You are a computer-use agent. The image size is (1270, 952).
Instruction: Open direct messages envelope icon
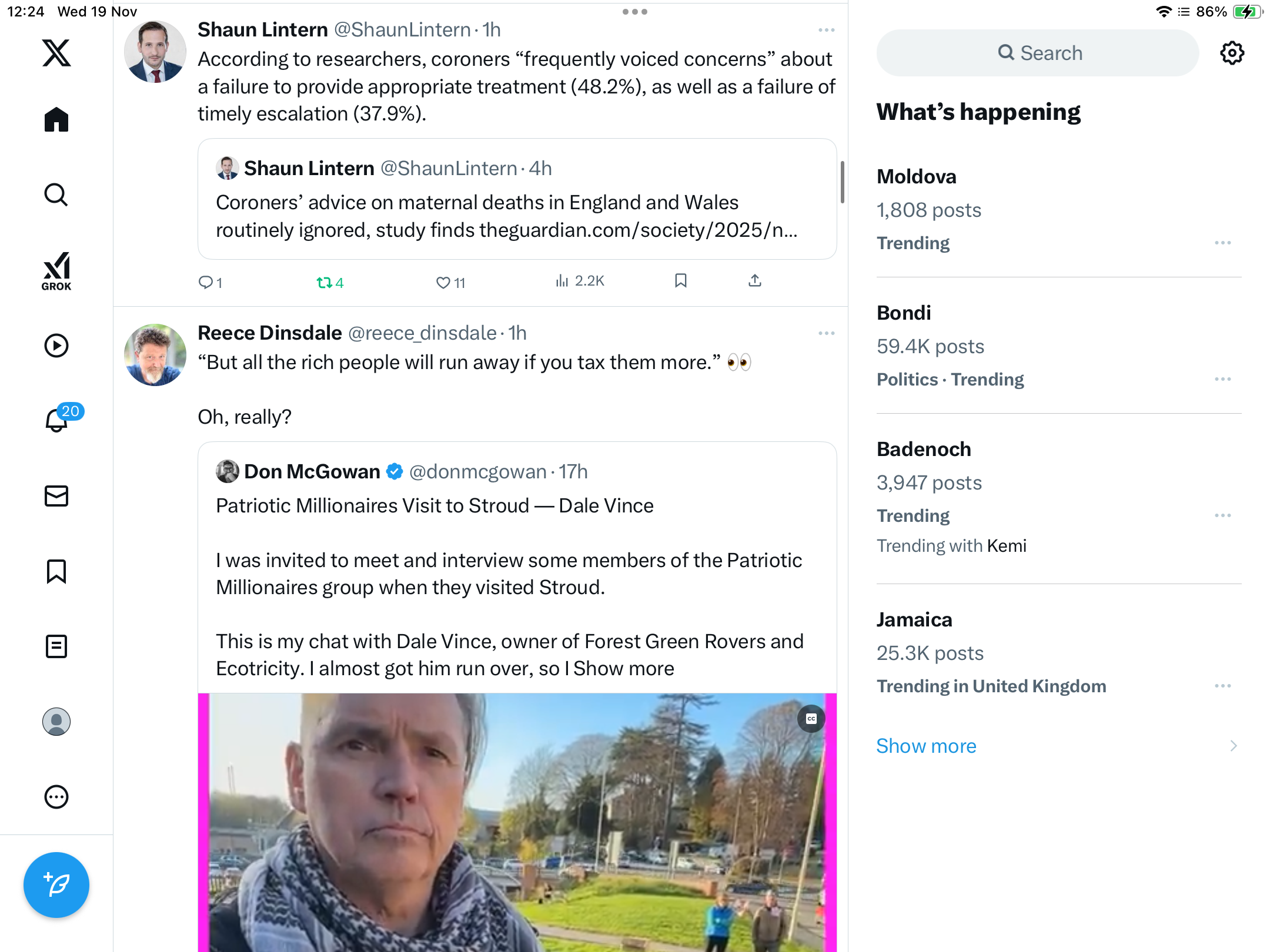tap(56, 496)
